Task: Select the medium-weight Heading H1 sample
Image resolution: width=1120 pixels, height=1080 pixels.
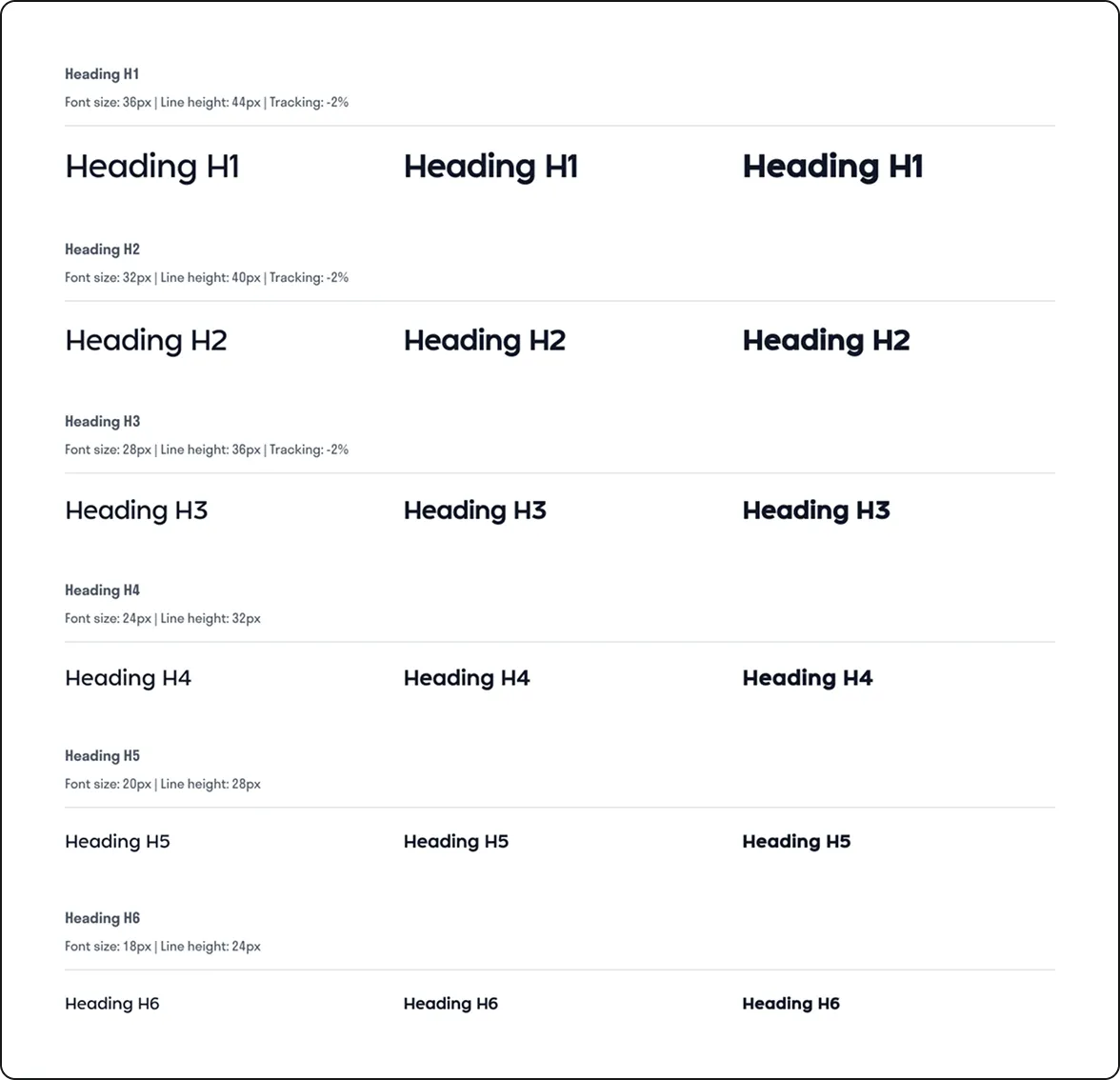Action: click(490, 168)
